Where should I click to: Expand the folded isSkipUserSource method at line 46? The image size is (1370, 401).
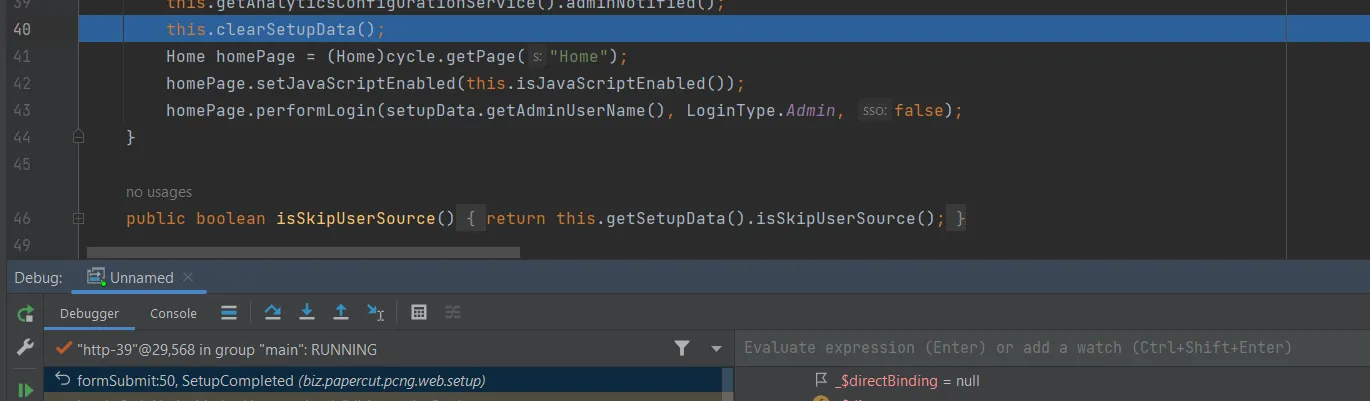(x=78, y=218)
